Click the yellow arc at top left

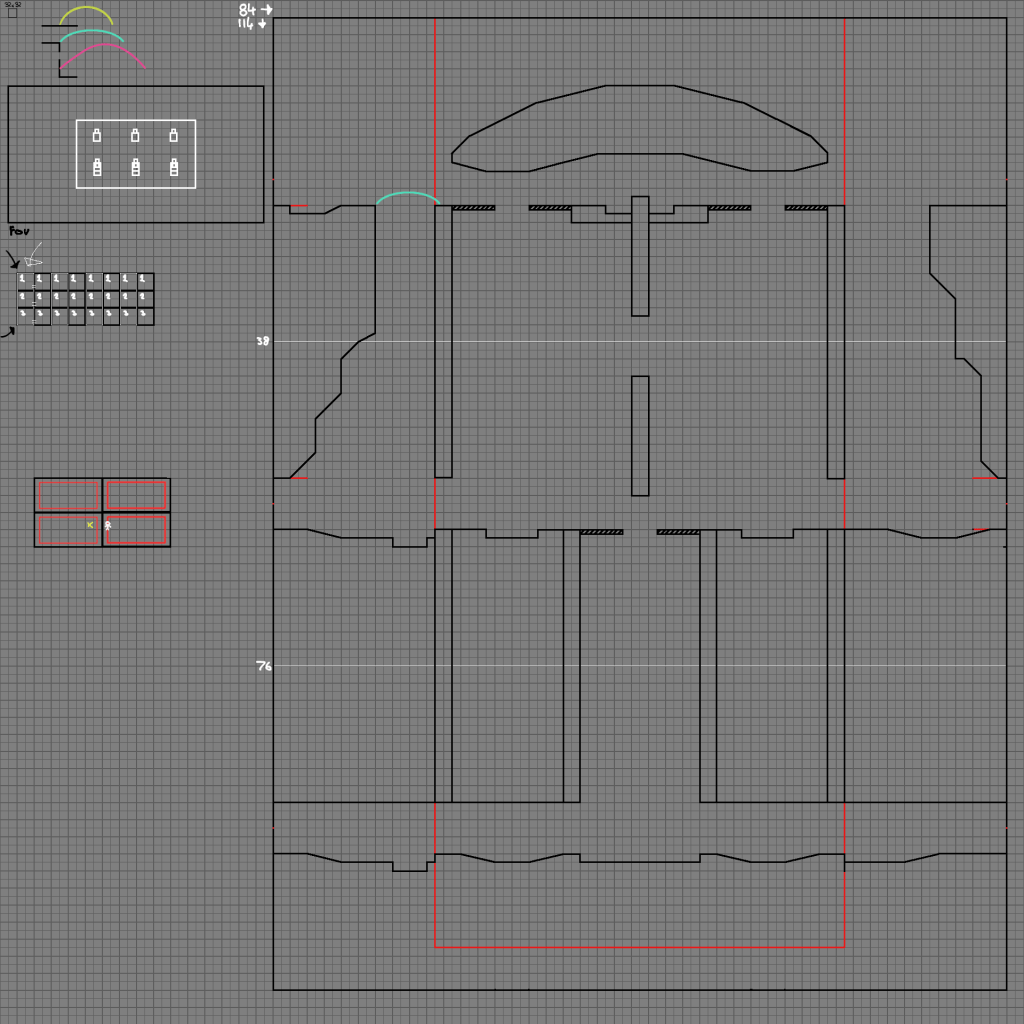86,9
